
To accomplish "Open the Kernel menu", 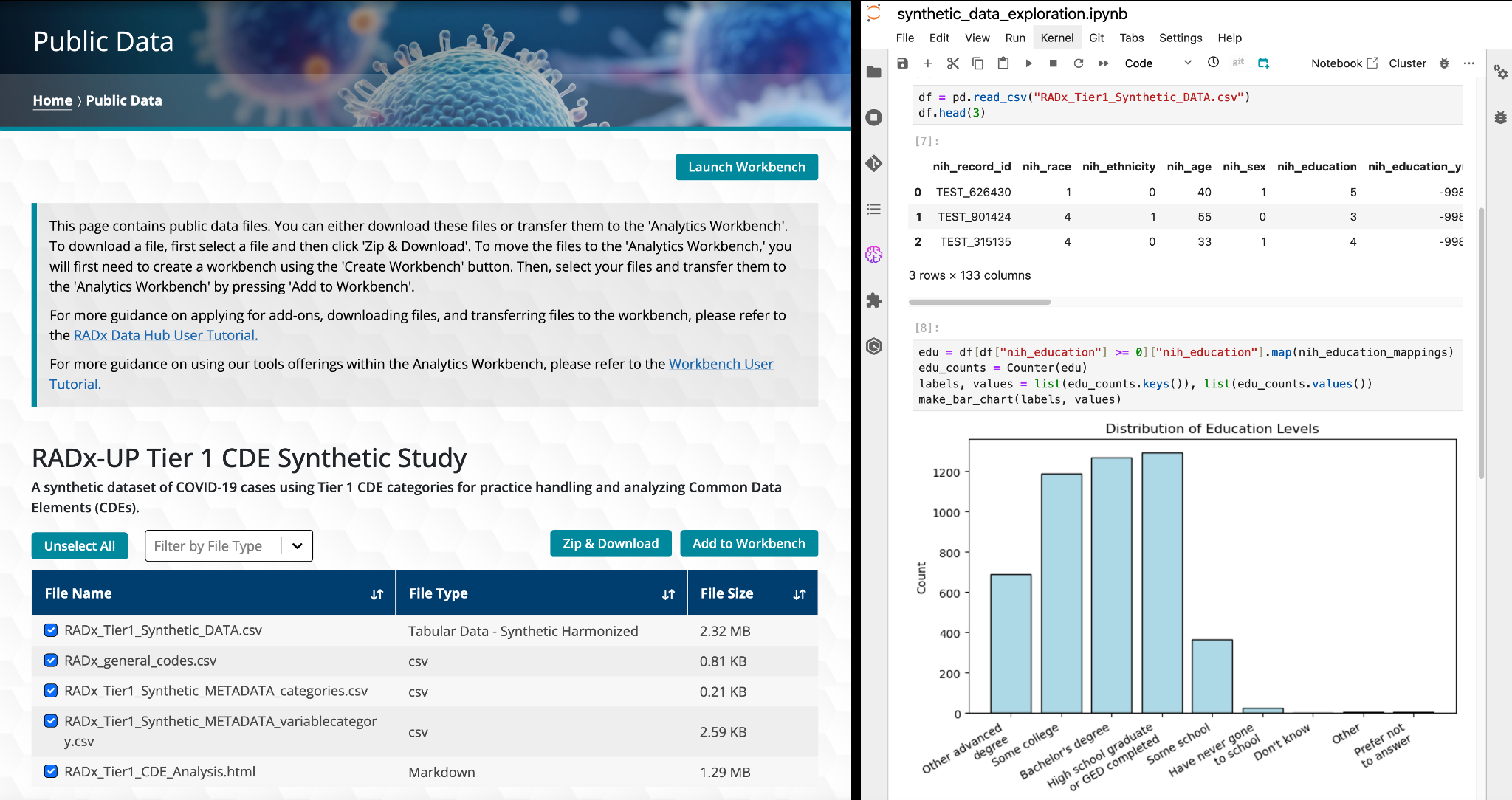I will click(x=1057, y=38).
